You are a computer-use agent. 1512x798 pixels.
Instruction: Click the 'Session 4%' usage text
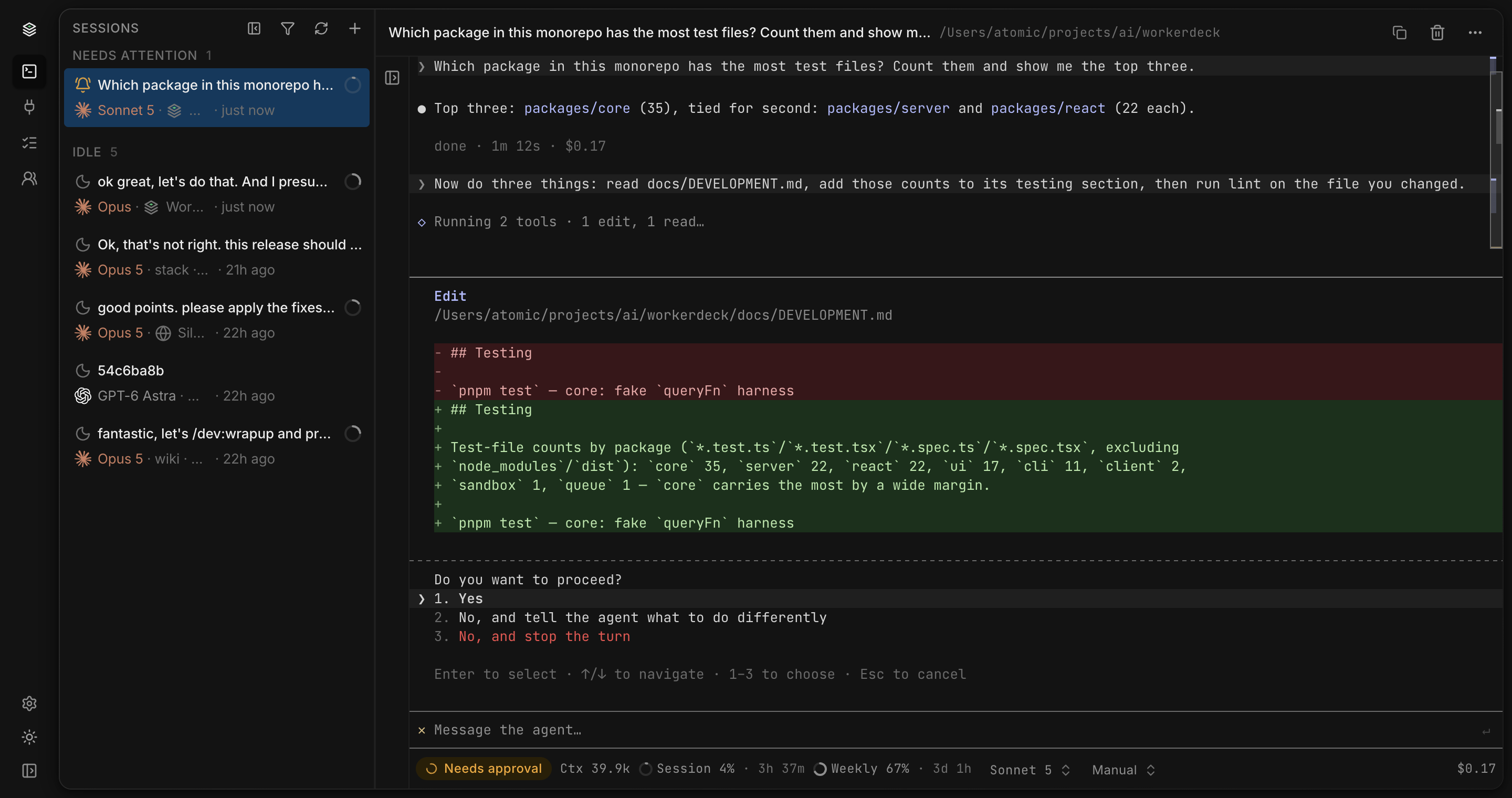(x=695, y=769)
